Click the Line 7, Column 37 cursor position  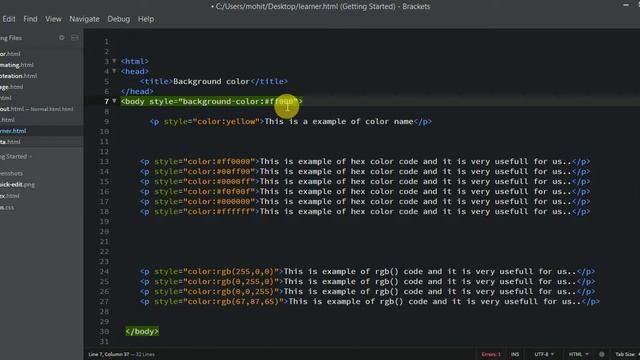pyautogui.click(x=110, y=354)
